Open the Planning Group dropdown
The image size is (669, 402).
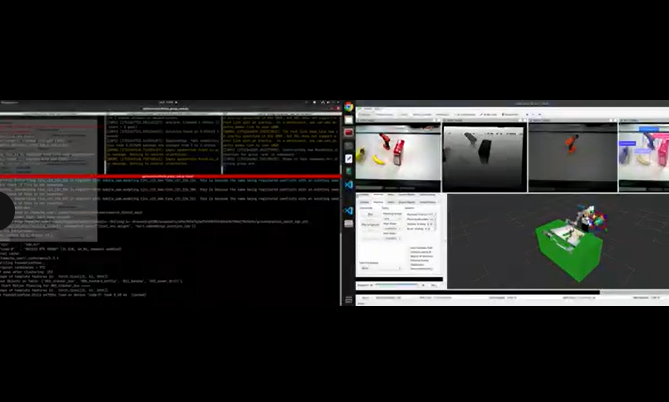[x=389, y=217]
